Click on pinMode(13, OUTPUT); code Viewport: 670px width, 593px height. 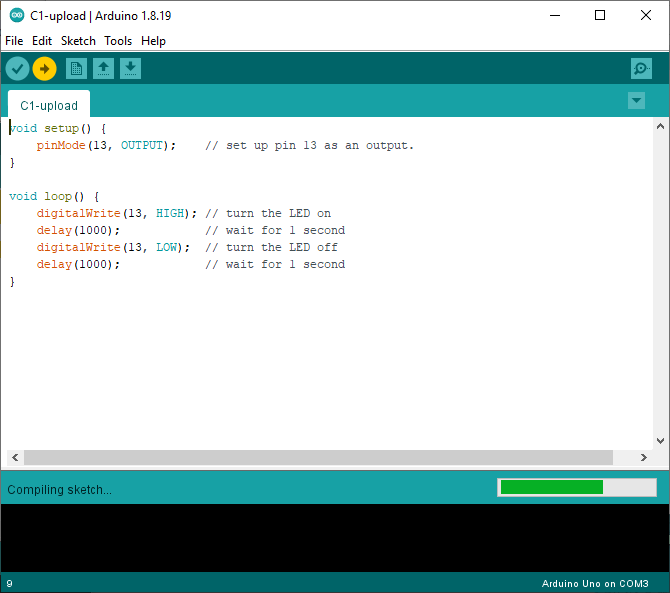click(106, 145)
